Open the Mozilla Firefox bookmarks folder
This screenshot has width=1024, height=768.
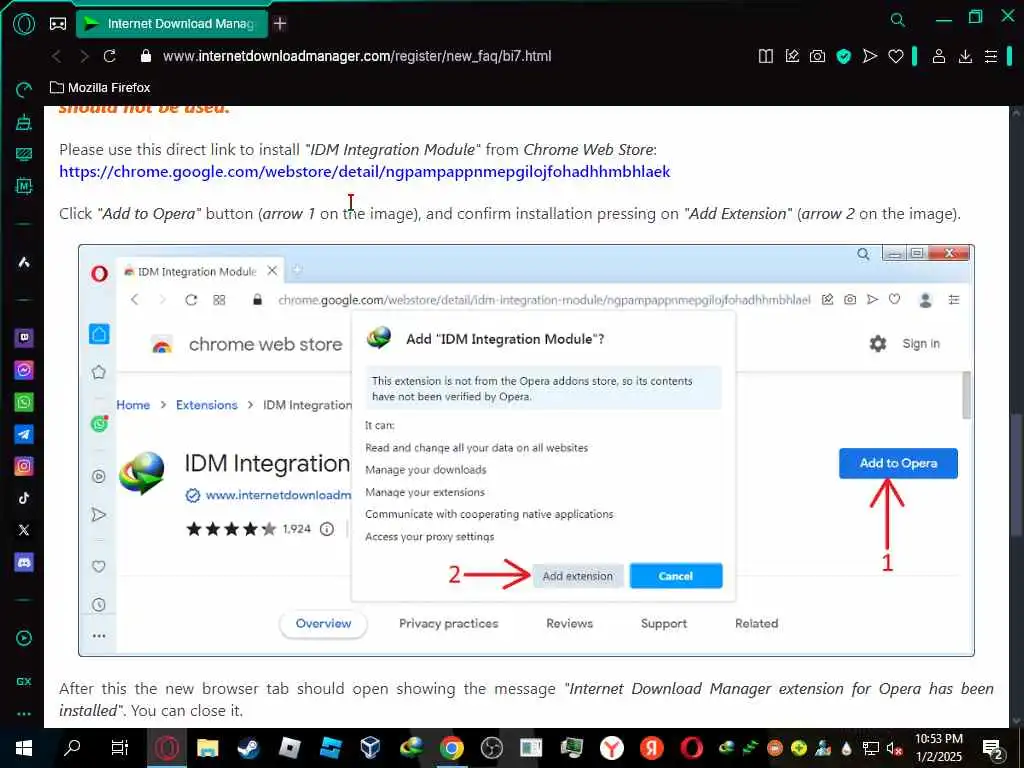(x=101, y=88)
